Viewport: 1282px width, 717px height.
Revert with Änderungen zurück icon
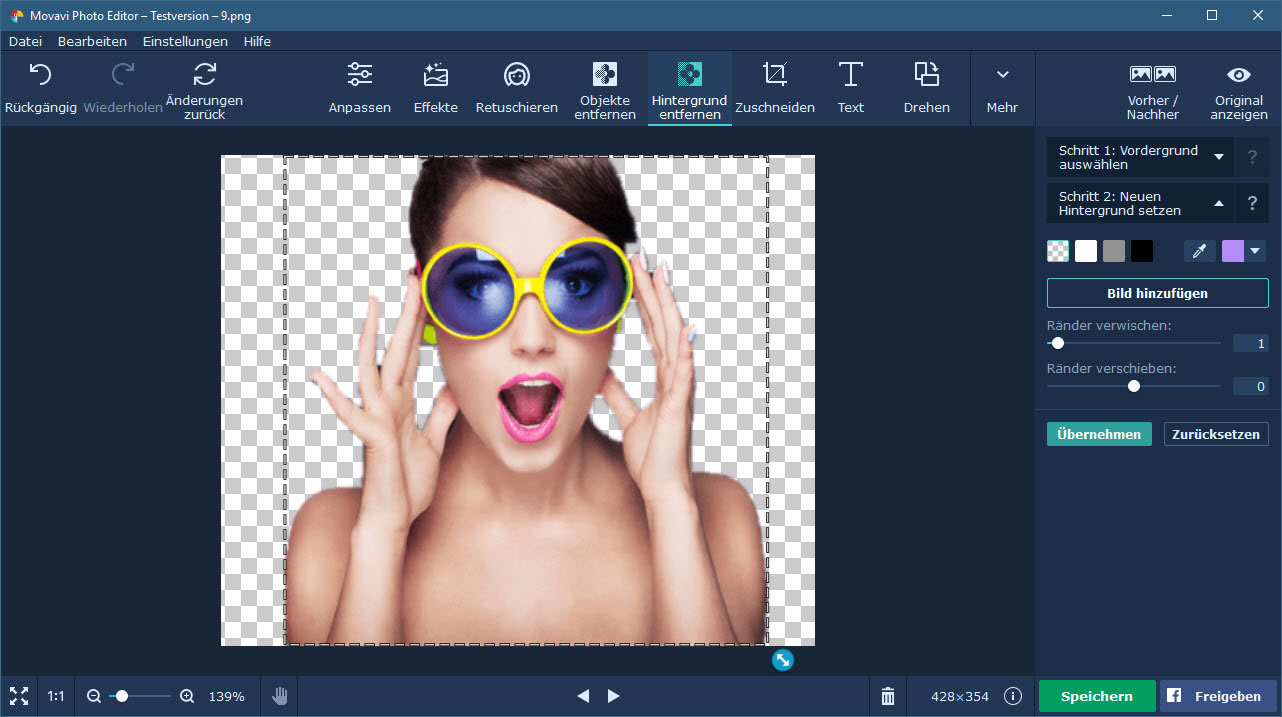click(x=205, y=74)
